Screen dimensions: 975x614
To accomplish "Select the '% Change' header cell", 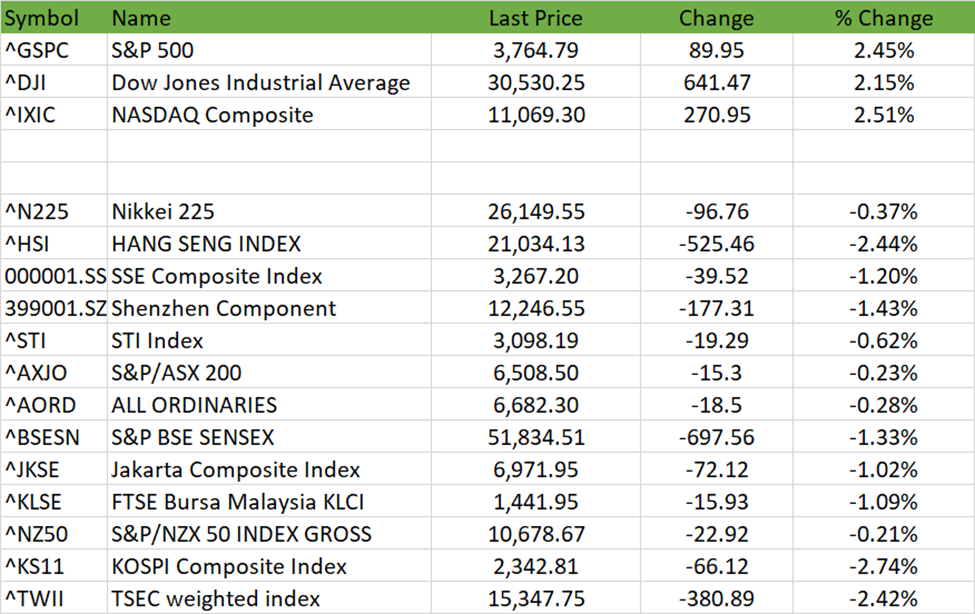I will click(x=884, y=17).
